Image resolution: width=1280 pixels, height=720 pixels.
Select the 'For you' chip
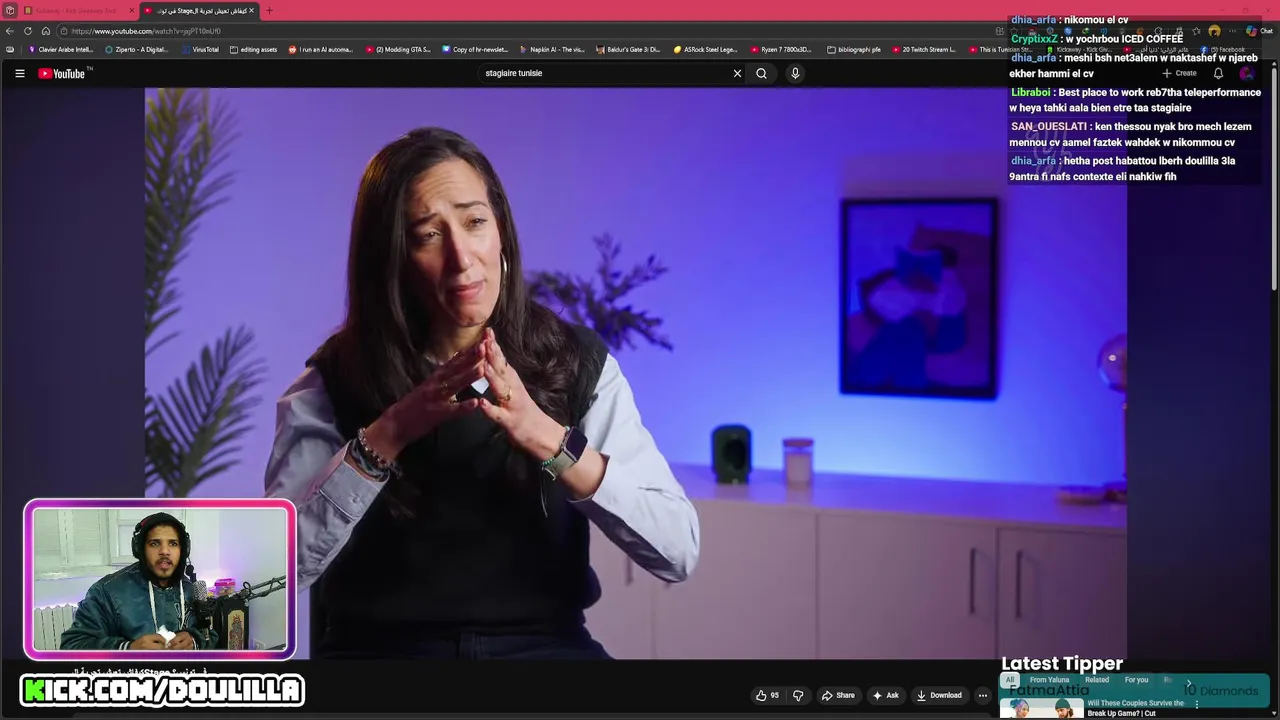[1136, 680]
